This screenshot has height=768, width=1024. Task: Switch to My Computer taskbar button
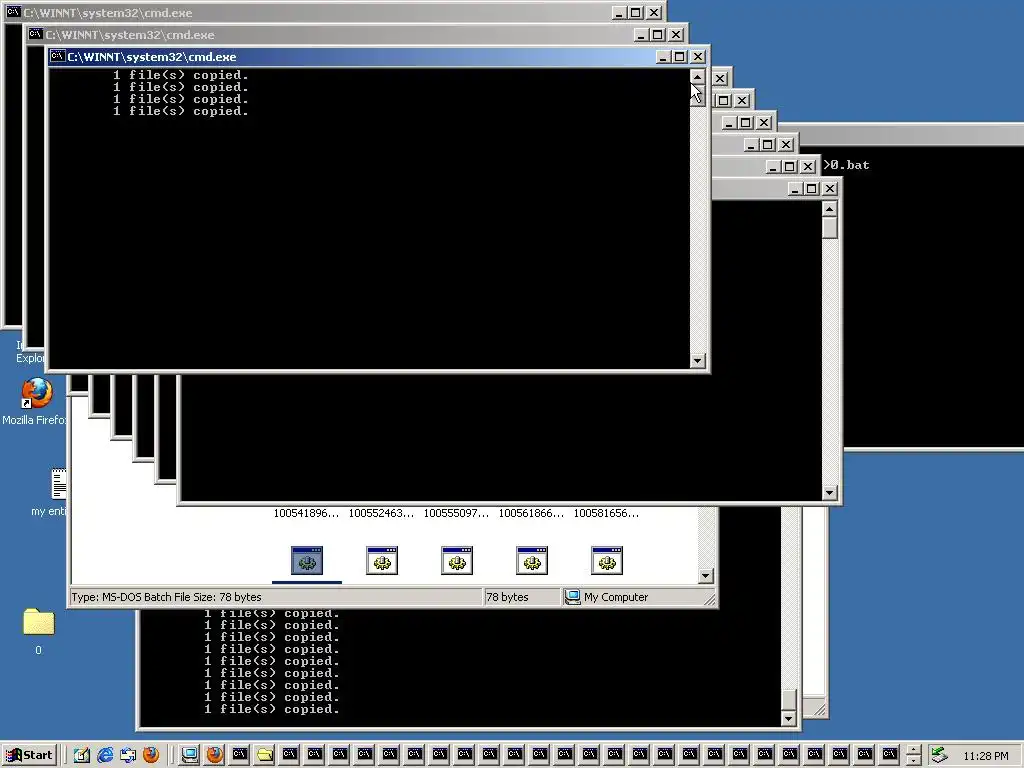[190, 755]
